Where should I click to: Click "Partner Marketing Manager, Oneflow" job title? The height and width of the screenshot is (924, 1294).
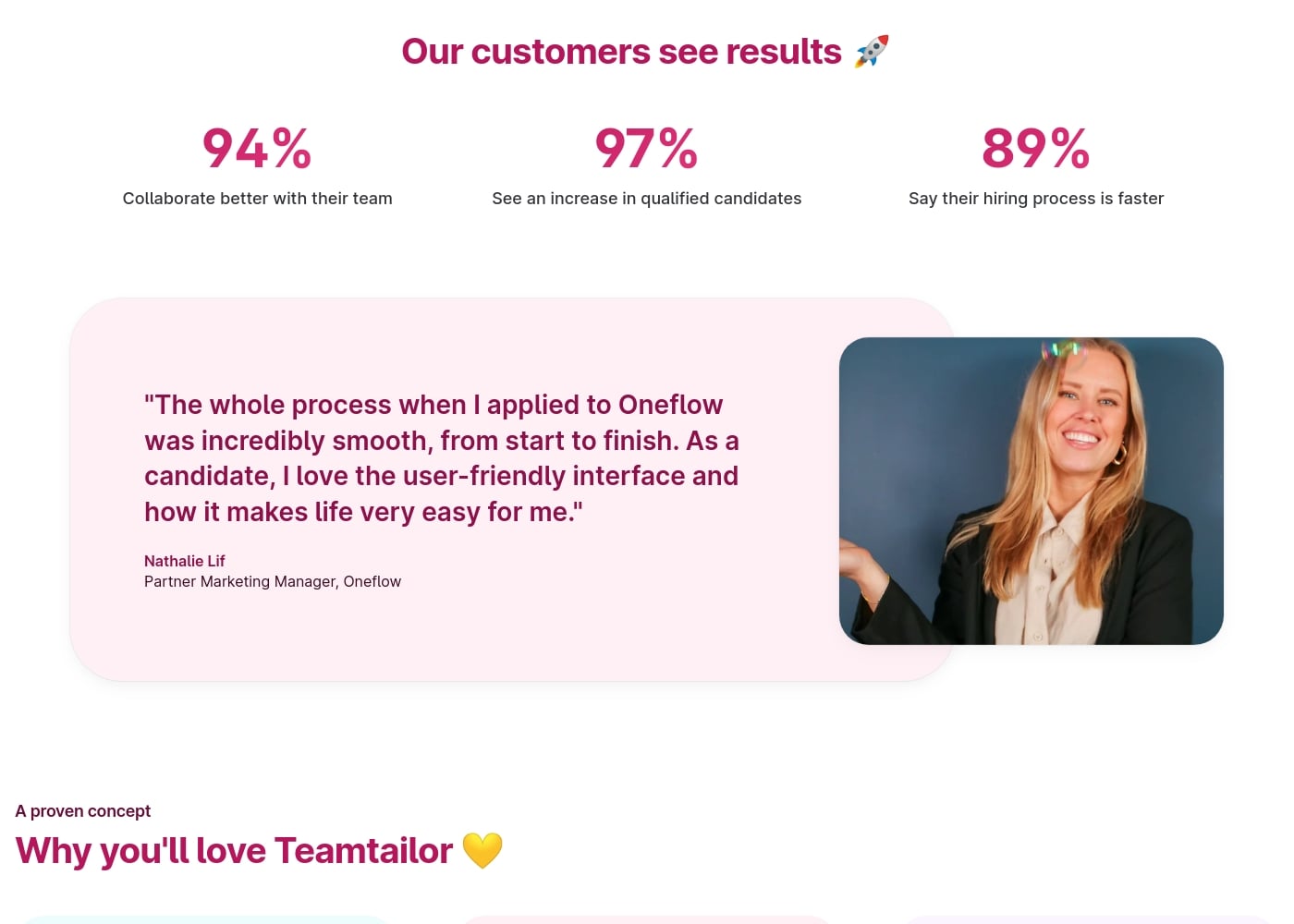pos(273,581)
